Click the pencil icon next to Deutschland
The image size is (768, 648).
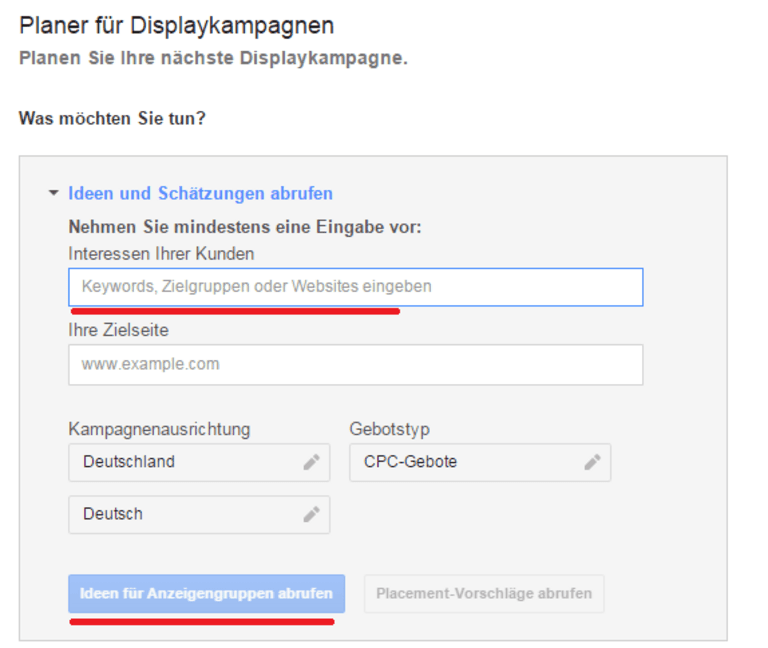(x=311, y=462)
